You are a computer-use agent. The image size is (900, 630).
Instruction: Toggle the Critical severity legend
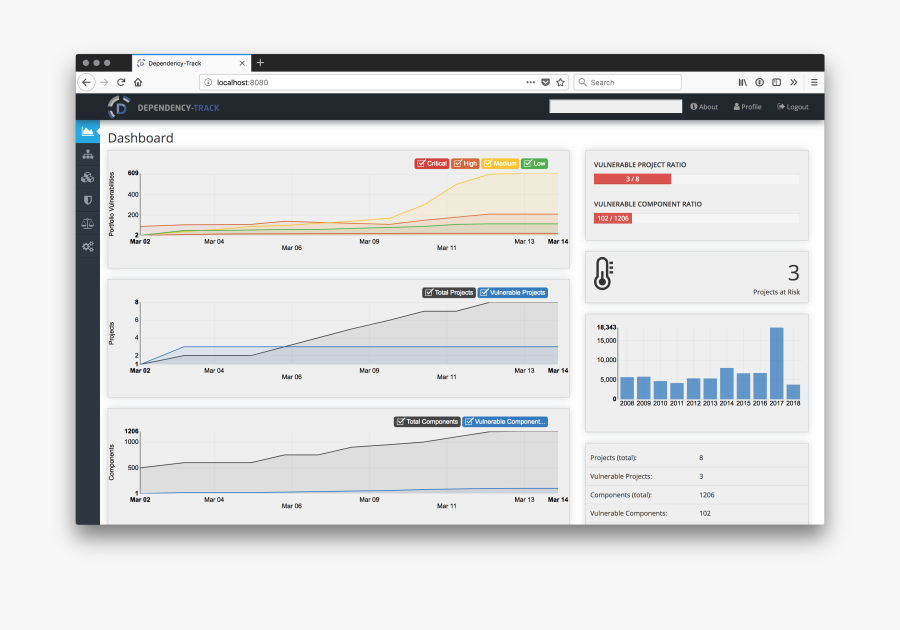(430, 162)
